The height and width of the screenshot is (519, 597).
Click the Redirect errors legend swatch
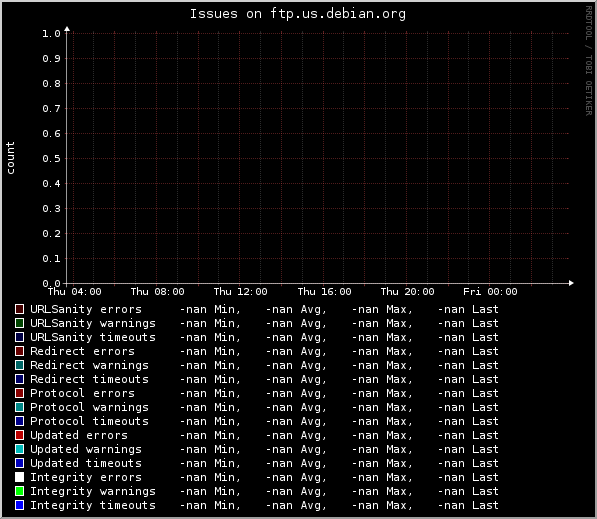pyautogui.click(x=19, y=351)
